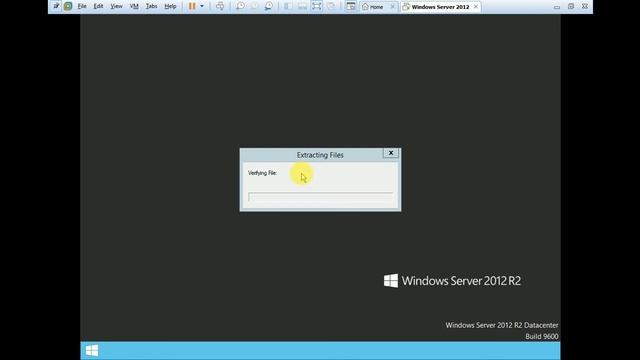The height and width of the screenshot is (360, 640).
Task: Enter full screen mode
Action: click(x=316, y=6)
